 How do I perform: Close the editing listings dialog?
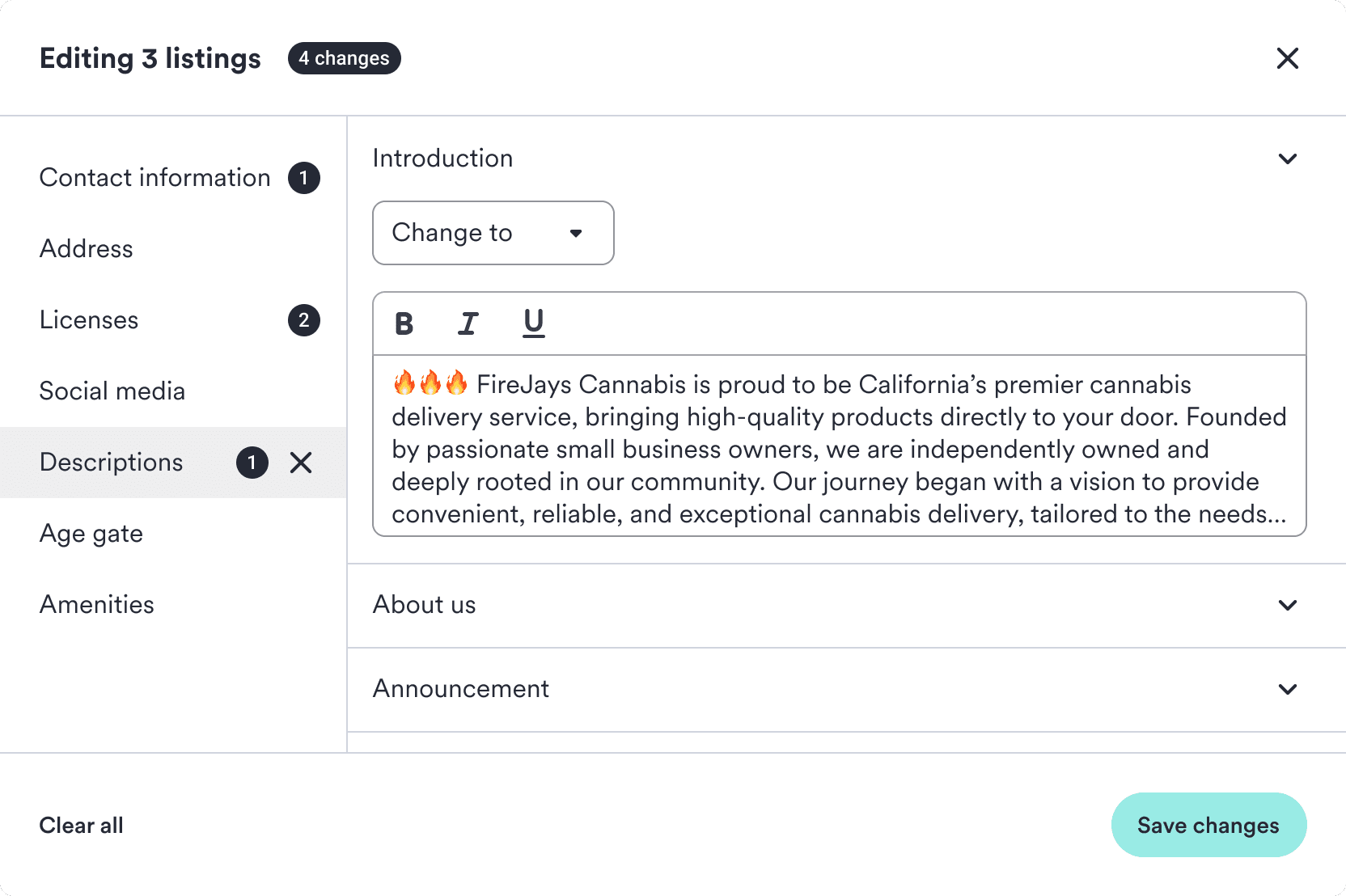click(x=1287, y=58)
